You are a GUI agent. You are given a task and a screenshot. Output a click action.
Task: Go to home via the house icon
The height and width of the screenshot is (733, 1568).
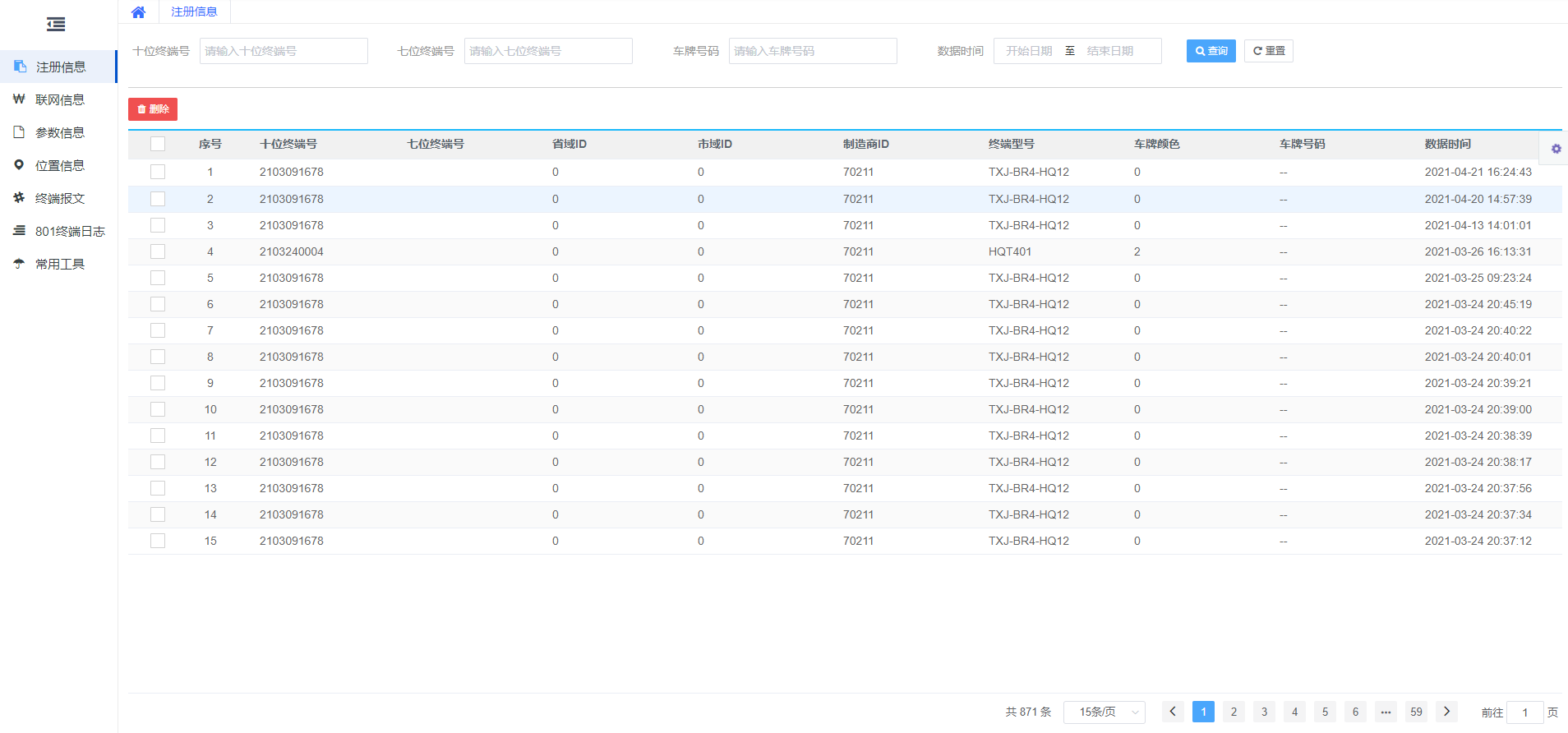click(138, 12)
